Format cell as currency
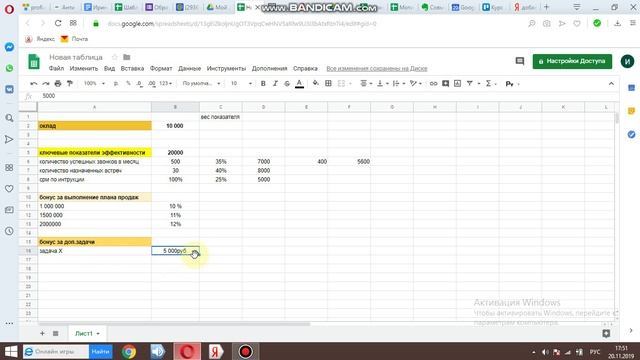The width and height of the screenshot is (640, 360). (116, 84)
